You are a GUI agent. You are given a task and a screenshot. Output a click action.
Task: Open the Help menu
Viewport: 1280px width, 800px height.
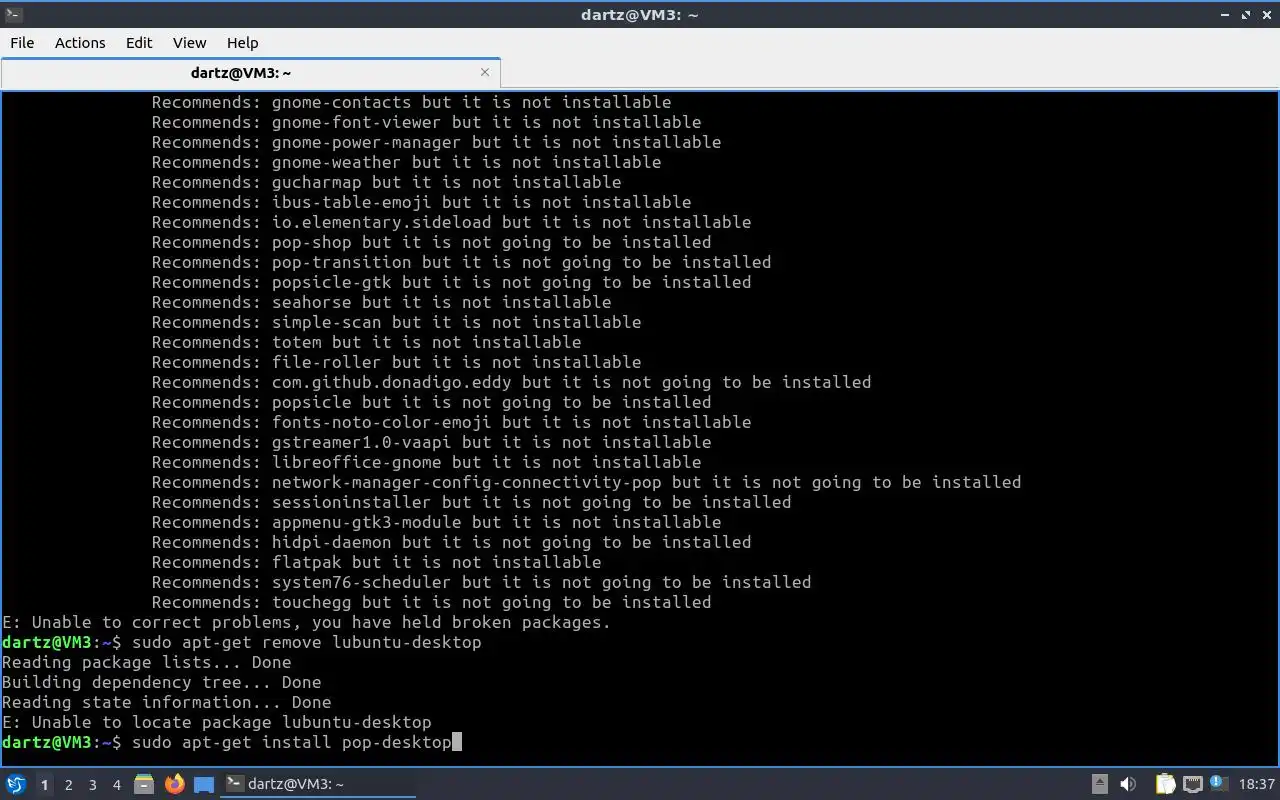pyautogui.click(x=242, y=43)
